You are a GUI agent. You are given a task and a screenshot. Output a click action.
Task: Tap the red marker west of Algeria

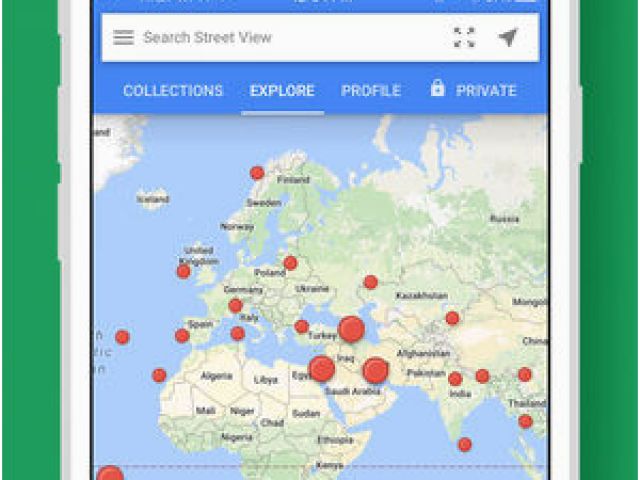pyautogui.click(x=159, y=376)
